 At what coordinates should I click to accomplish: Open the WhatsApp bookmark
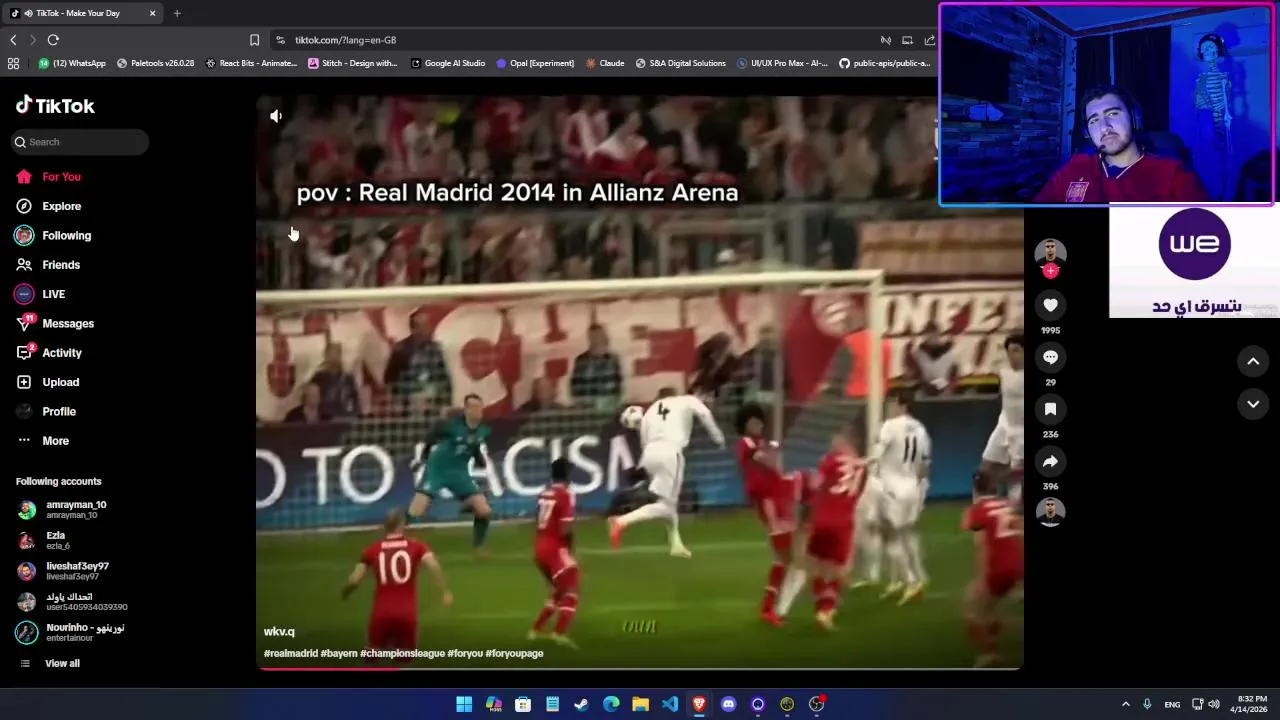coord(71,63)
